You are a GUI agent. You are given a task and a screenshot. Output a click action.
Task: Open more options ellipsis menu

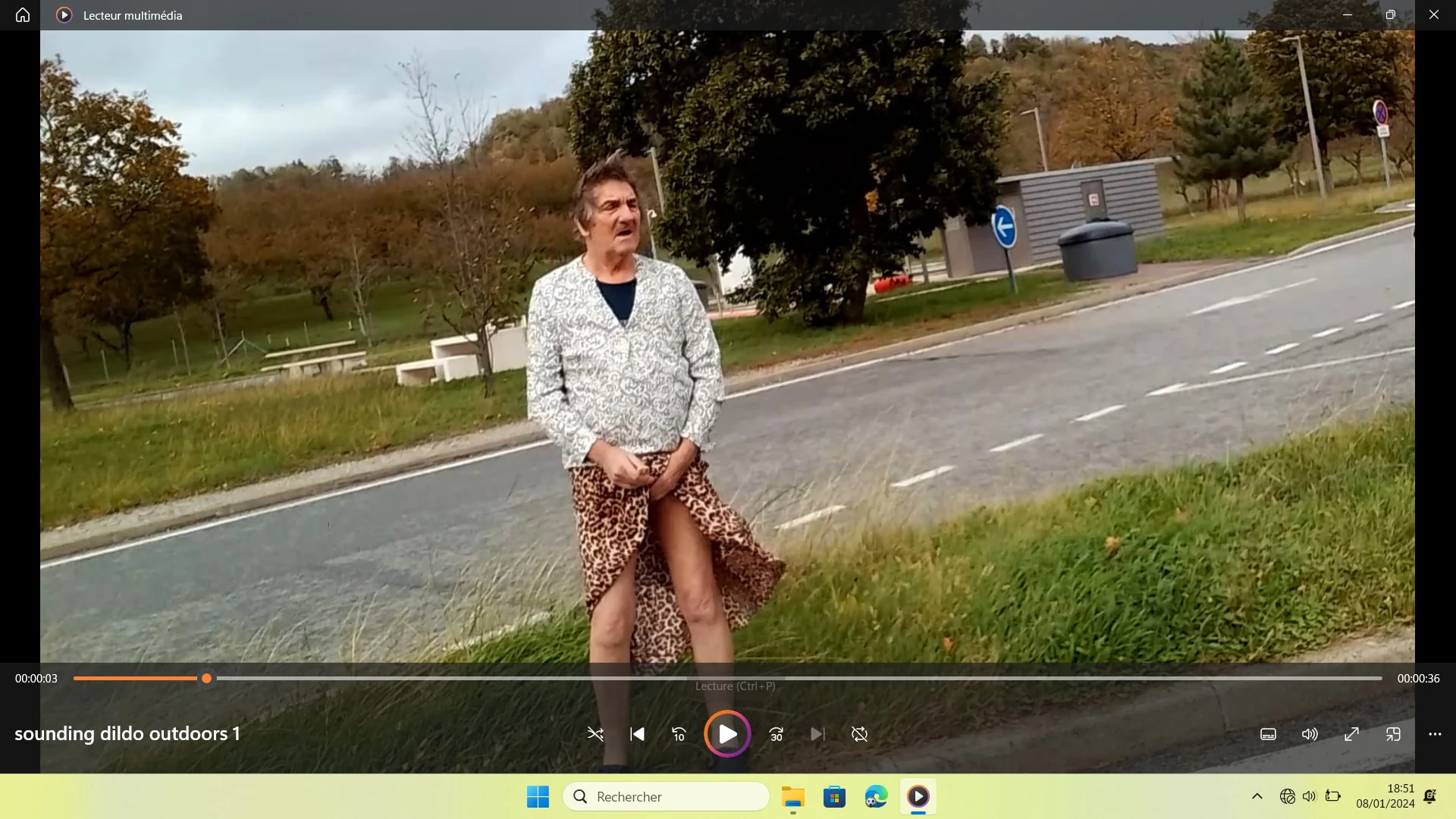pyautogui.click(x=1435, y=734)
